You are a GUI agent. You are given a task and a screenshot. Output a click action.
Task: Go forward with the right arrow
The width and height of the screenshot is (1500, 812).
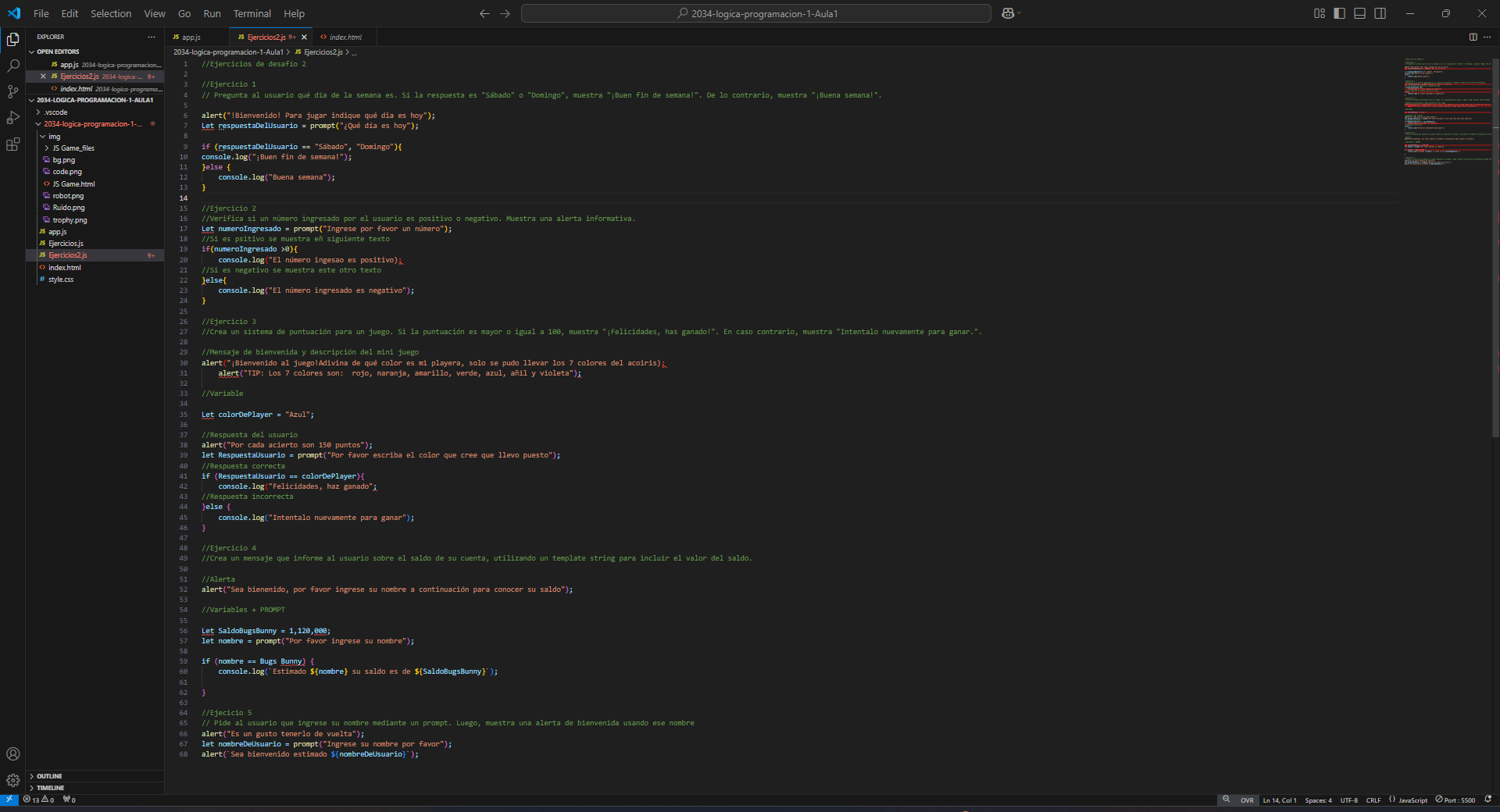pos(505,13)
